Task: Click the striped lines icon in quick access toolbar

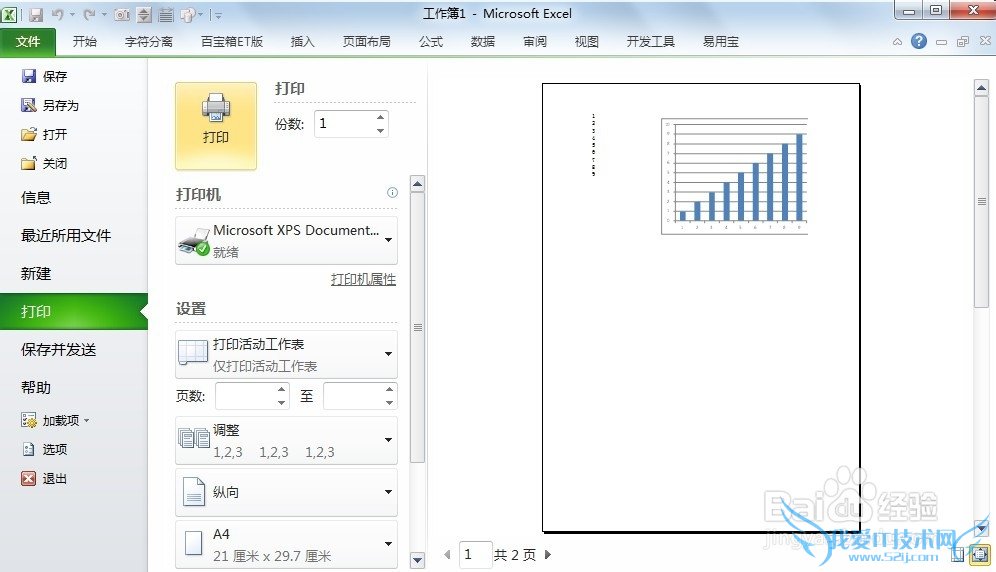Action: (x=166, y=14)
